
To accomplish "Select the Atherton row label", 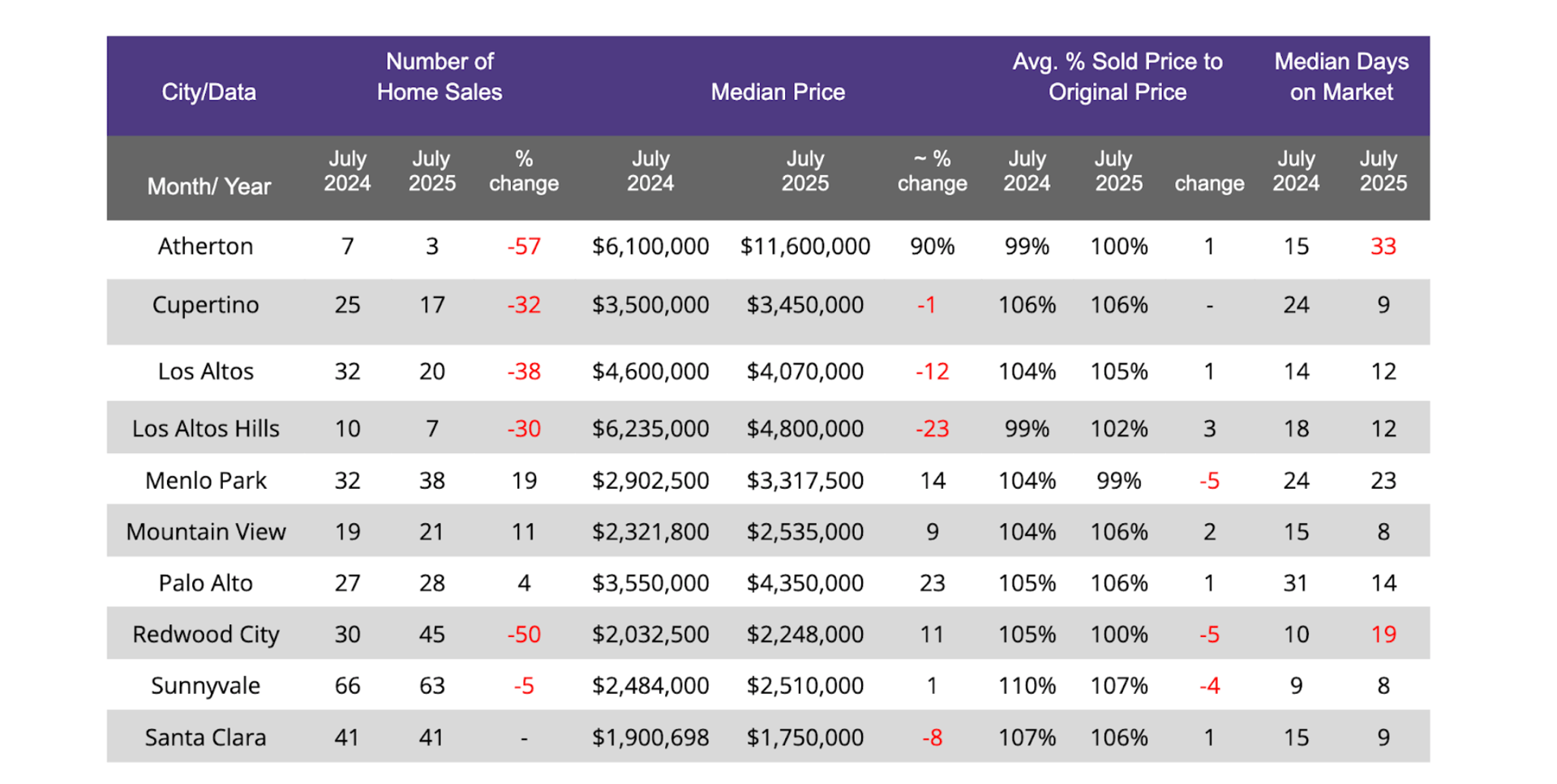I will coord(205,246).
